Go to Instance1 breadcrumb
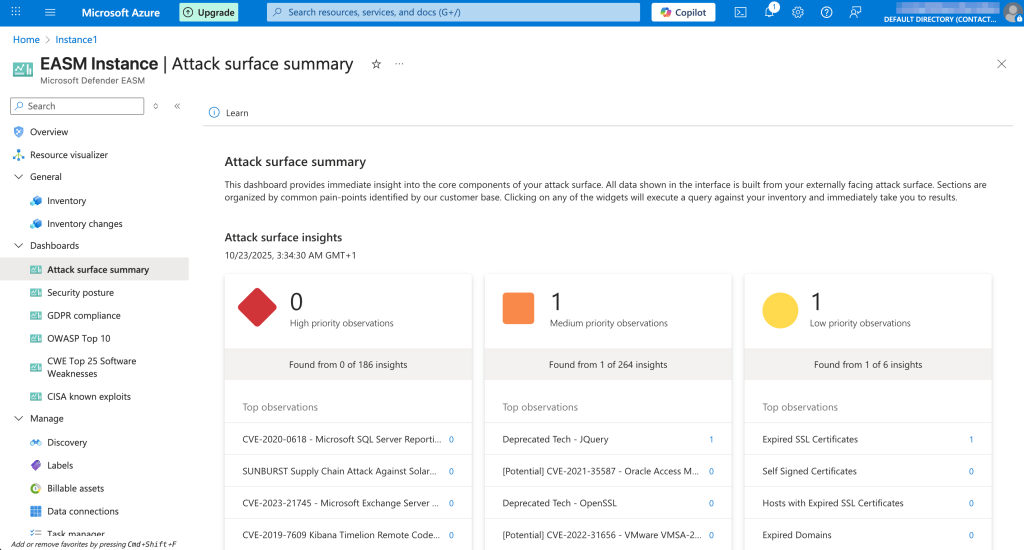The width and height of the screenshot is (1024, 550). (x=76, y=39)
